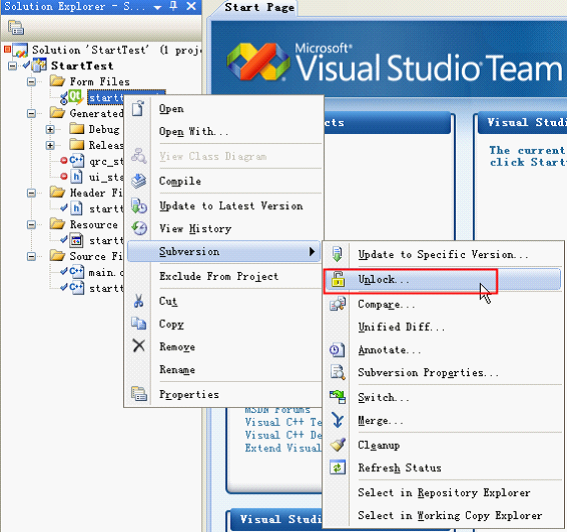The width and height of the screenshot is (567, 532).
Task: Expand the Release folder
Action: (50, 145)
